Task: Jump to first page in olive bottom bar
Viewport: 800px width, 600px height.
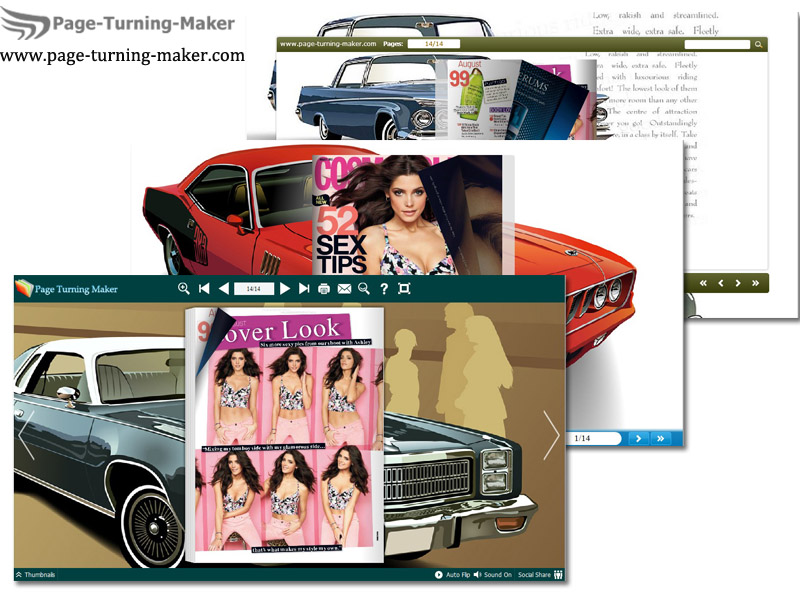Action: click(703, 283)
